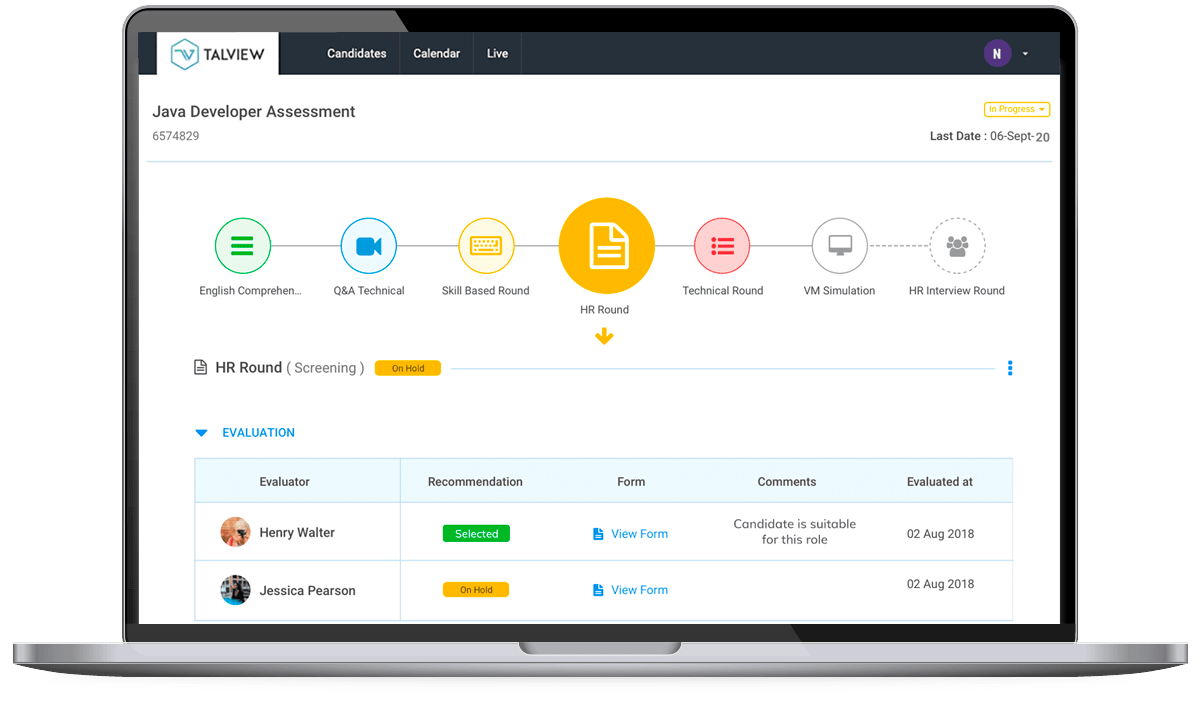Open the Calendar menu item
Screen dimensions: 1200x714
point(437,54)
